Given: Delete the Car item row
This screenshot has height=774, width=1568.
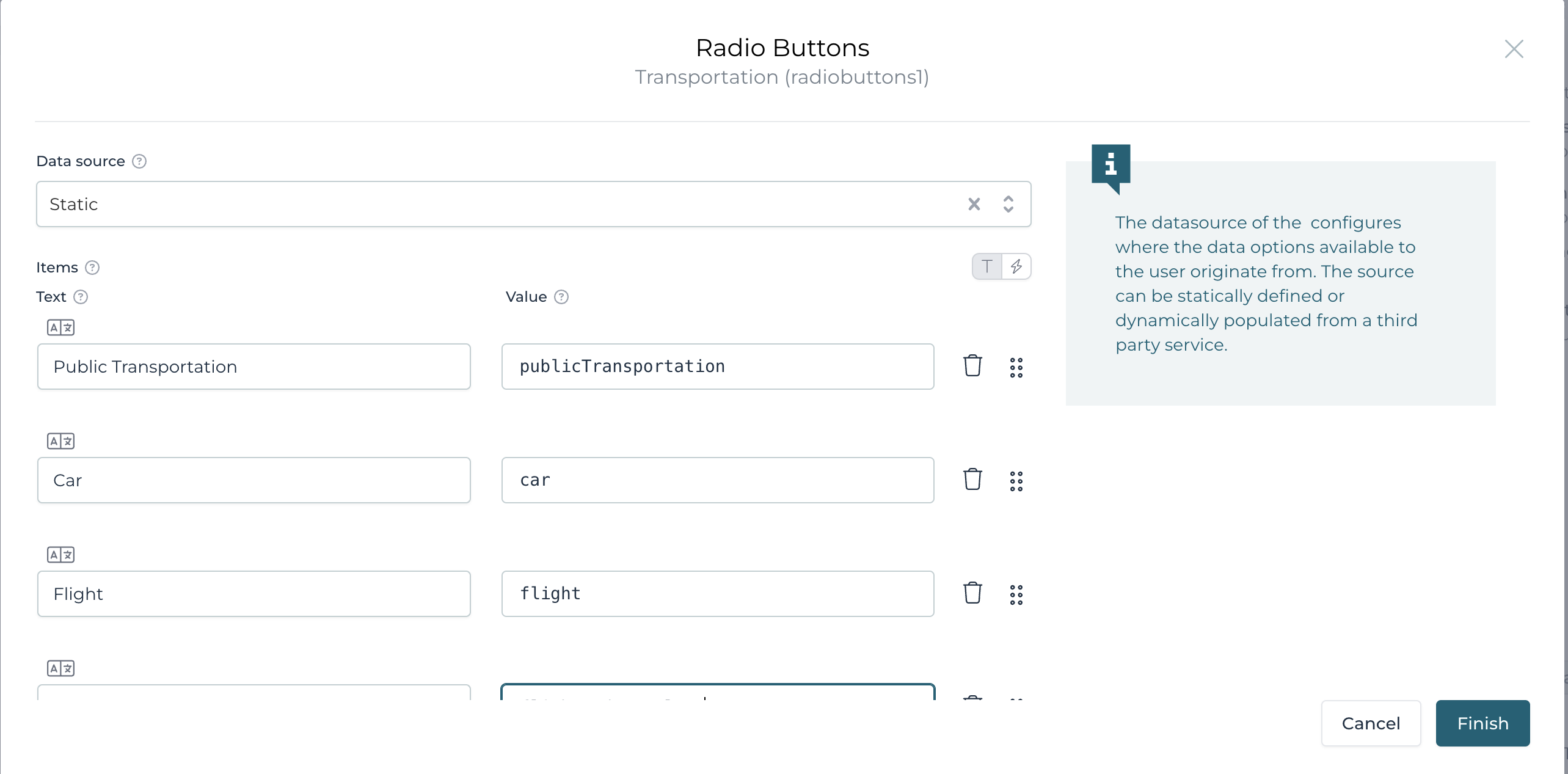Looking at the screenshot, I should [x=972, y=480].
